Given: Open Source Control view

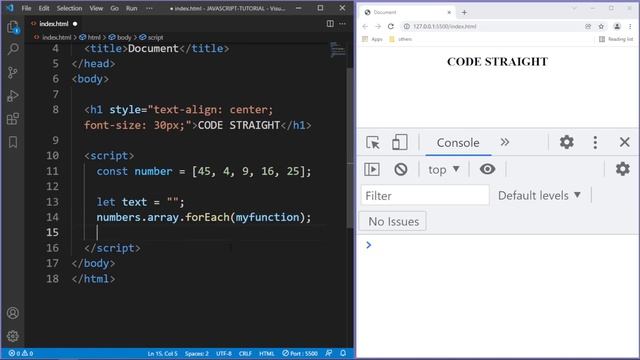Looking at the screenshot, I should click(x=13, y=73).
